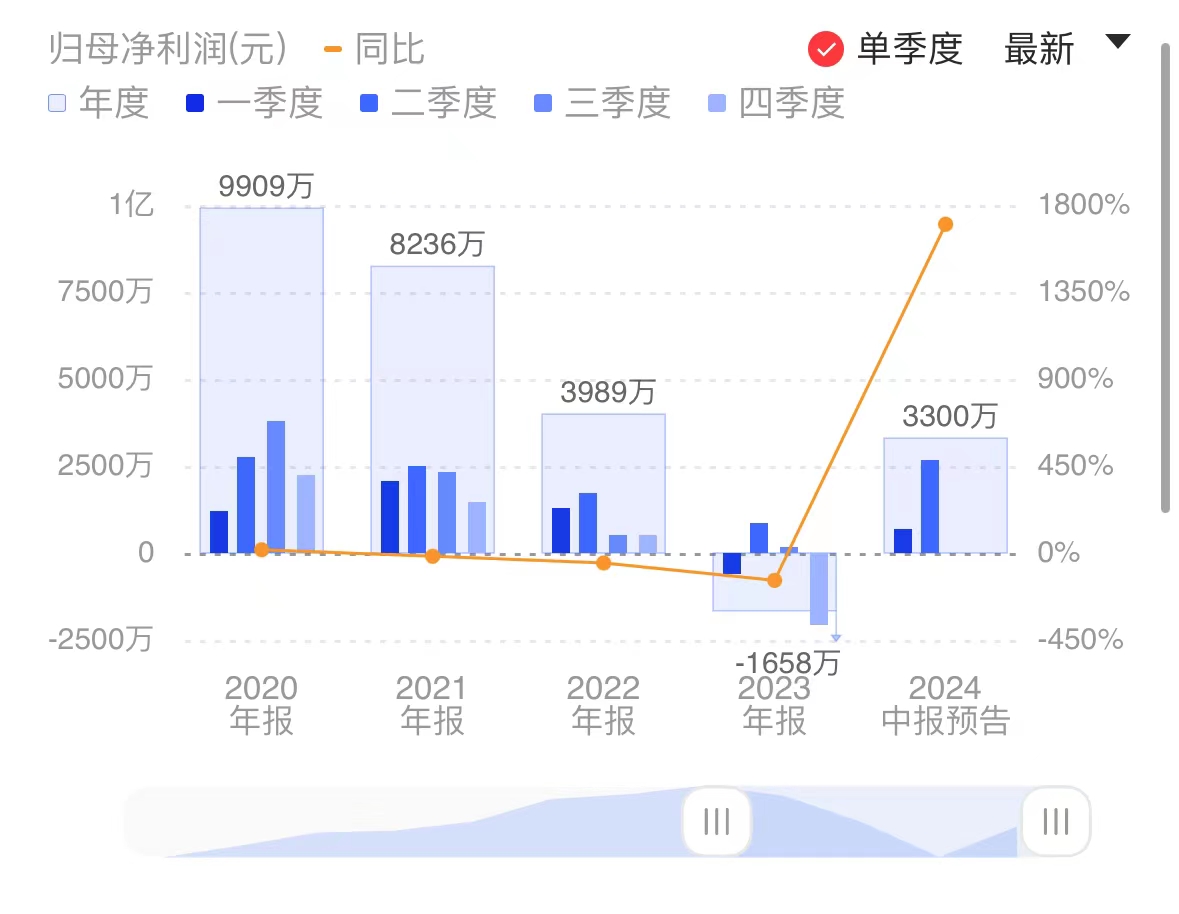The image size is (1179, 914).
Task: Select the 2021 annual bar 8236万
Action: pyautogui.click(x=432, y=410)
